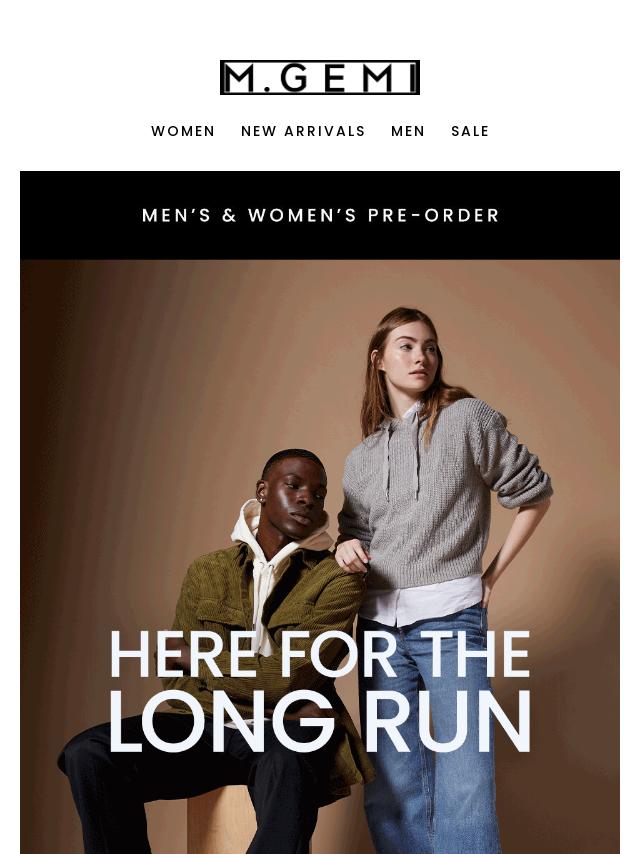Click the M.GEMI logo
This screenshot has width=640, height=854.
pyautogui.click(x=320, y=77)
